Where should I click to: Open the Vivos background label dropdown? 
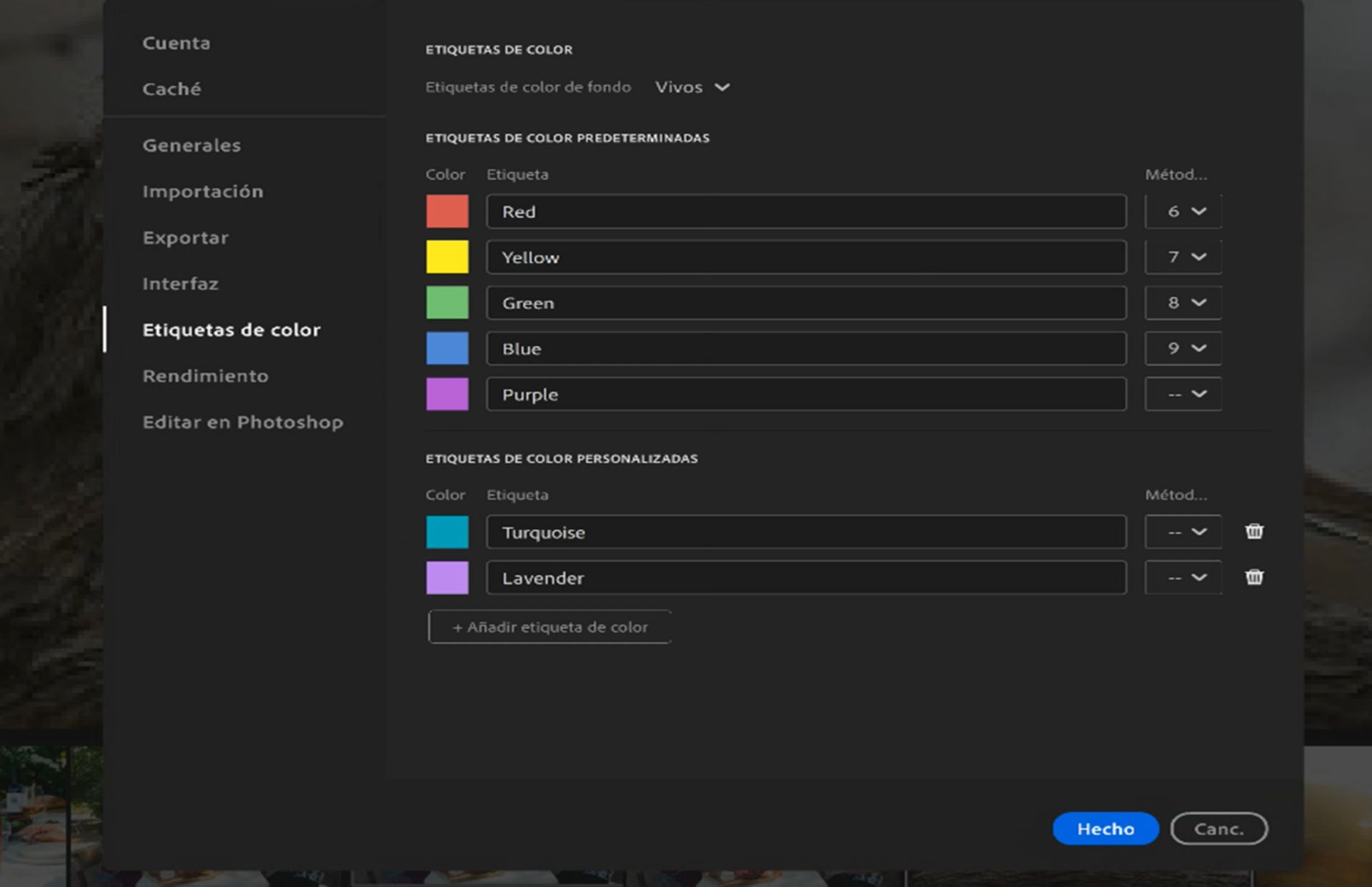[692, 87]
